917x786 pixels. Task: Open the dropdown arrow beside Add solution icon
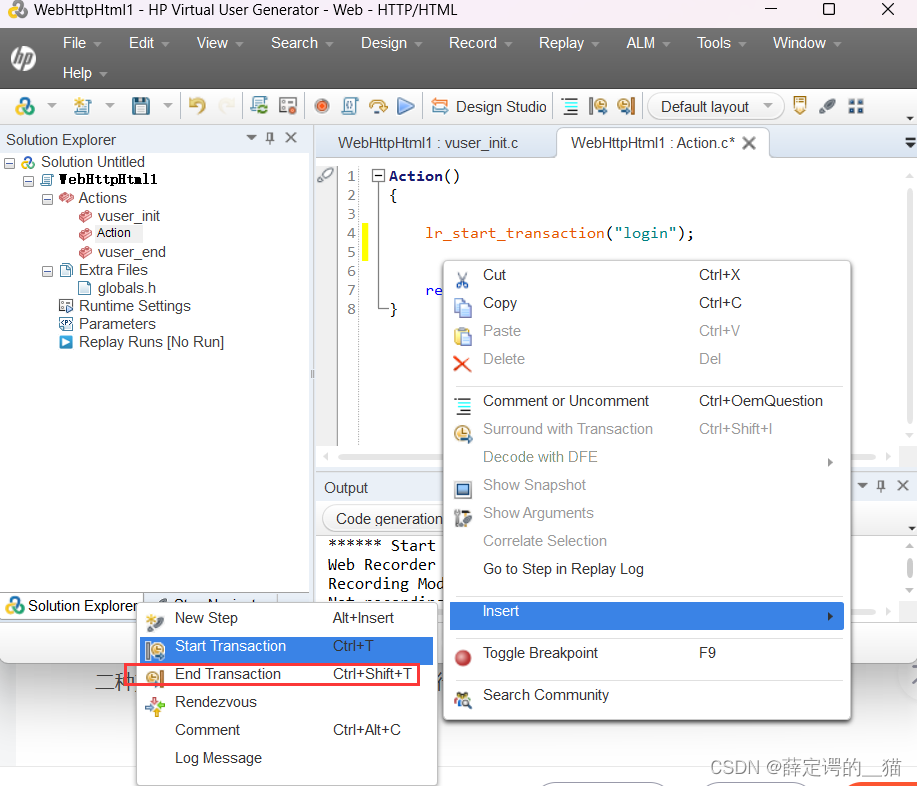51,106
